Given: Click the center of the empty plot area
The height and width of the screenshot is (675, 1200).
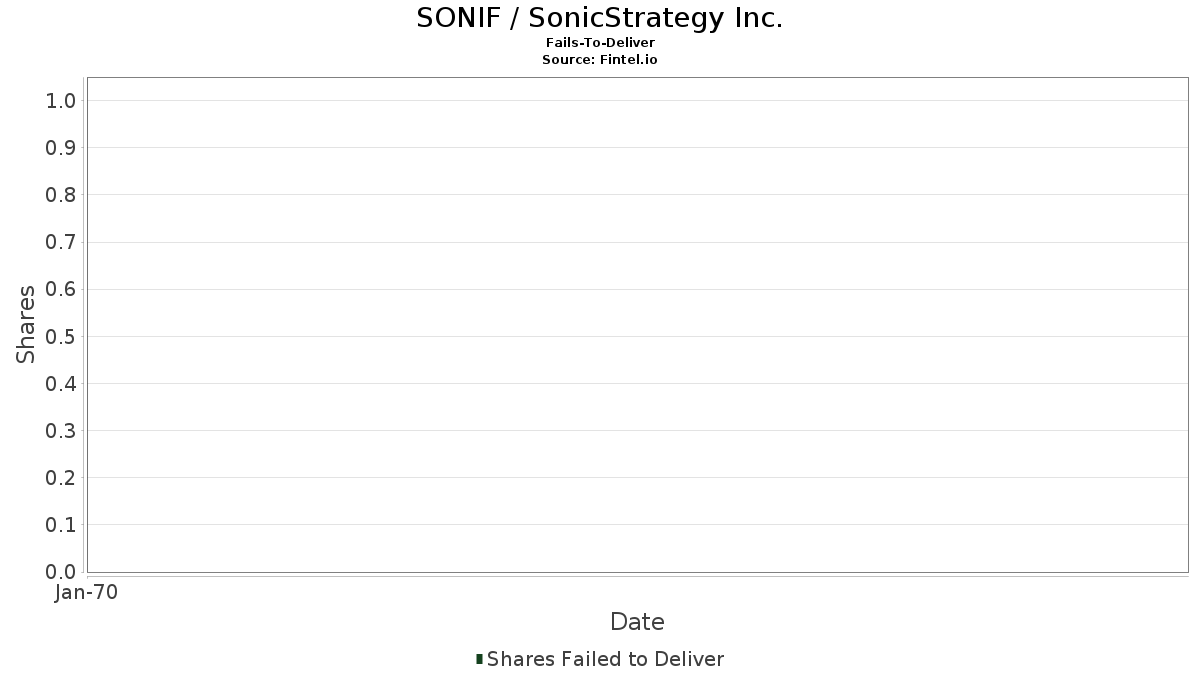Looking at the screenshot, I should click(x=637, y=324).
